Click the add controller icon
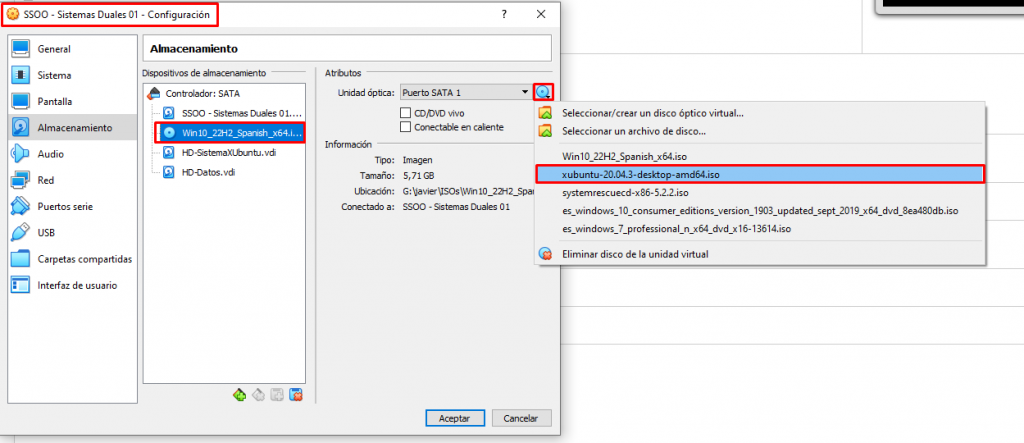Image resolution: width=1024 pixels, height=443 pixels. (x=239, y=395)
